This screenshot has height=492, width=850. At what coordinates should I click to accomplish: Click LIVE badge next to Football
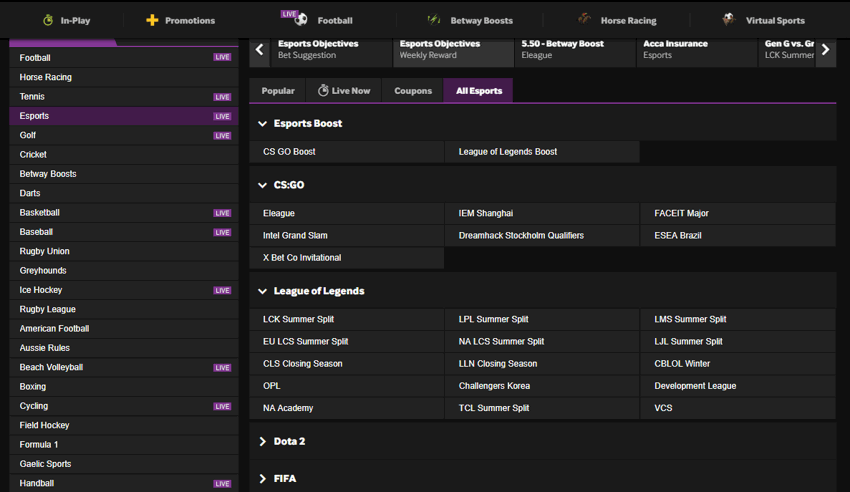222,57
